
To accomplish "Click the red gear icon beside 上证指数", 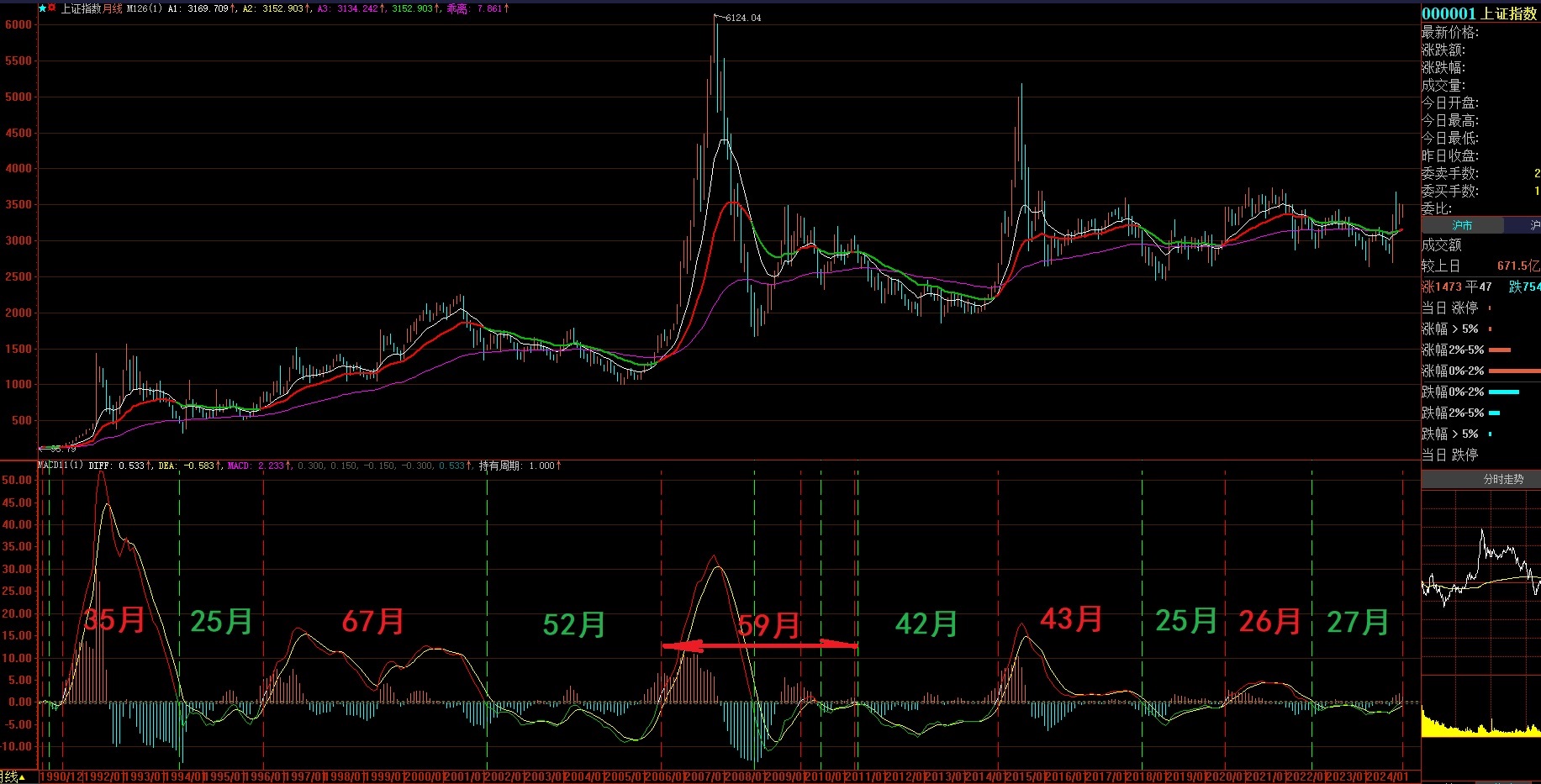I will (52, 8).
